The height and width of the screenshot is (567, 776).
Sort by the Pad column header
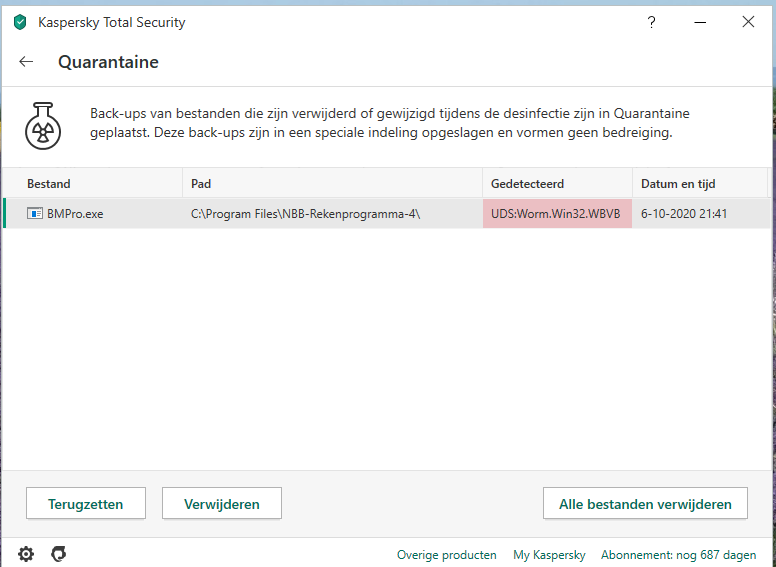(x=333, y=184)
